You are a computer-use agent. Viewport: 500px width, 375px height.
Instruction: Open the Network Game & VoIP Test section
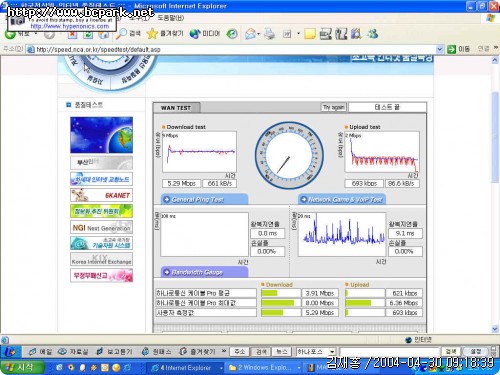click(x=342, y=199)
